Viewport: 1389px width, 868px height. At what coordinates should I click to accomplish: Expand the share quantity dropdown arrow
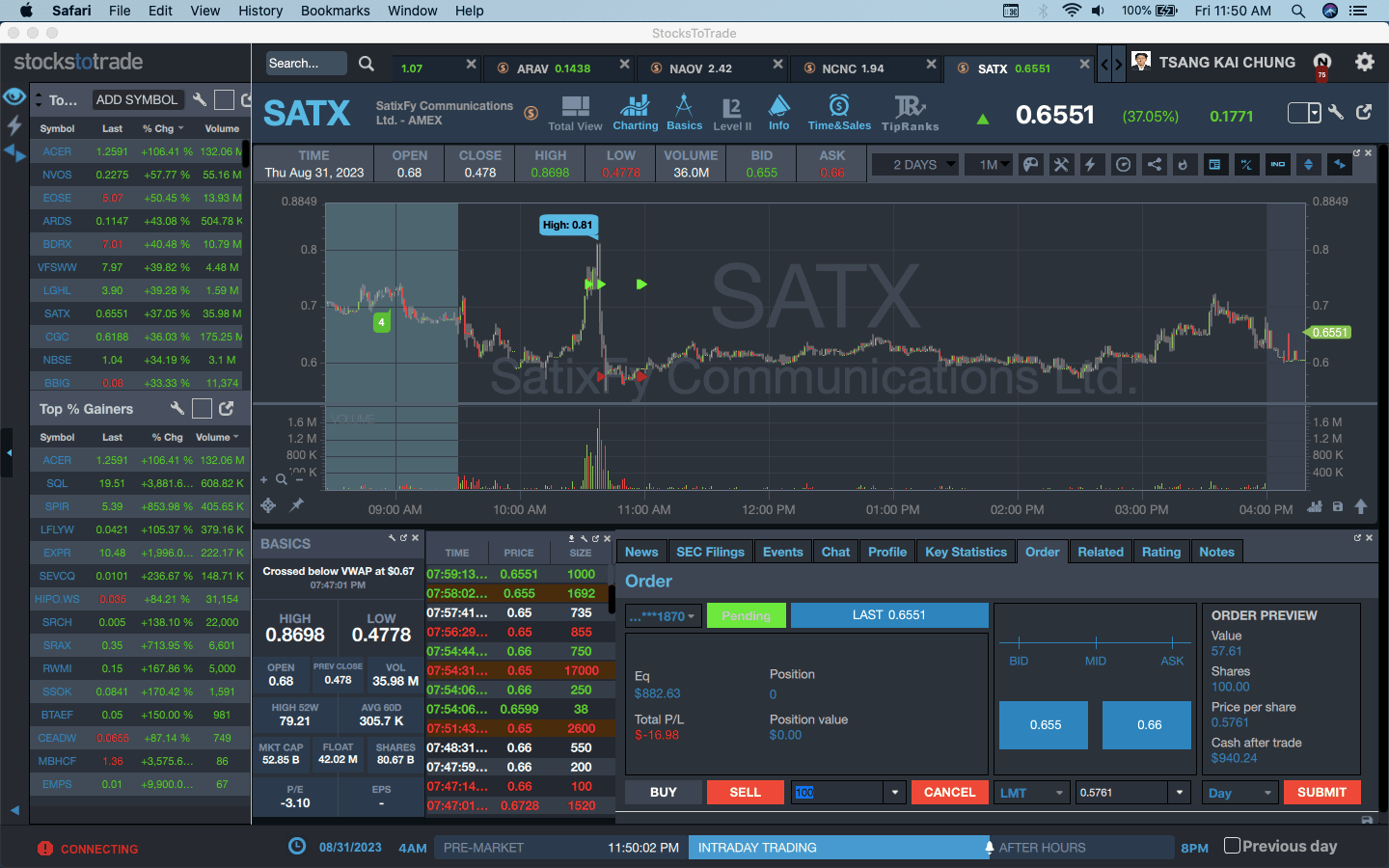(895, 793)
